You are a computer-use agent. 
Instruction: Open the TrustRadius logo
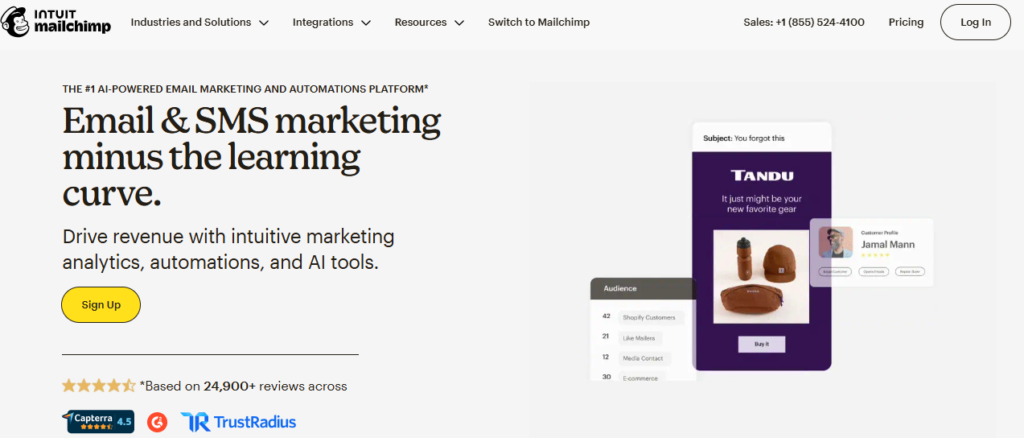pos(238,422)
